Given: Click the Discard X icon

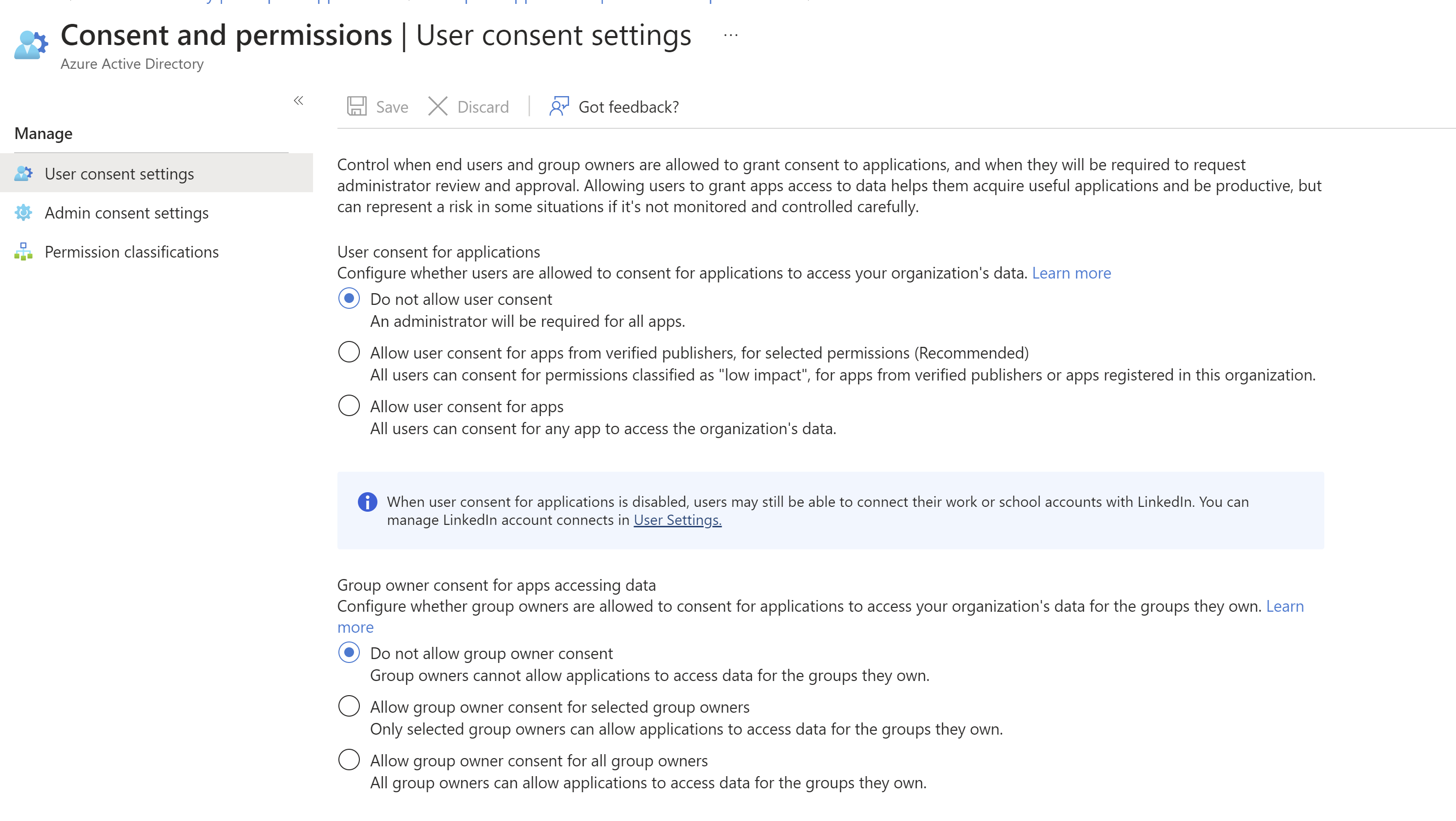Looking at the screenshot, I should 437,106.
